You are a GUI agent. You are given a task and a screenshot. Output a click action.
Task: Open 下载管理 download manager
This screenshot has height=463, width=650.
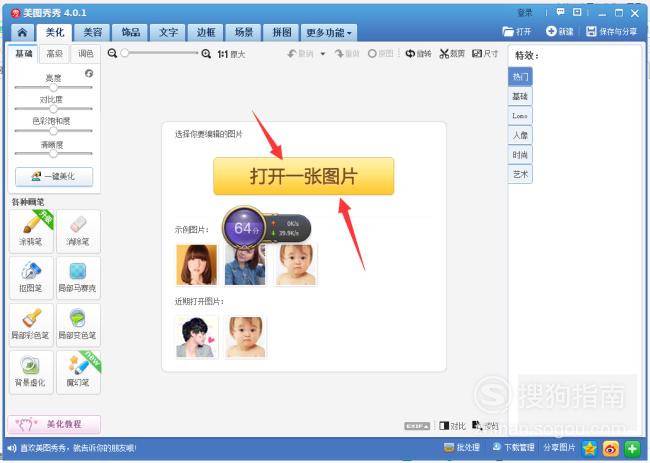tap(513, 448)
